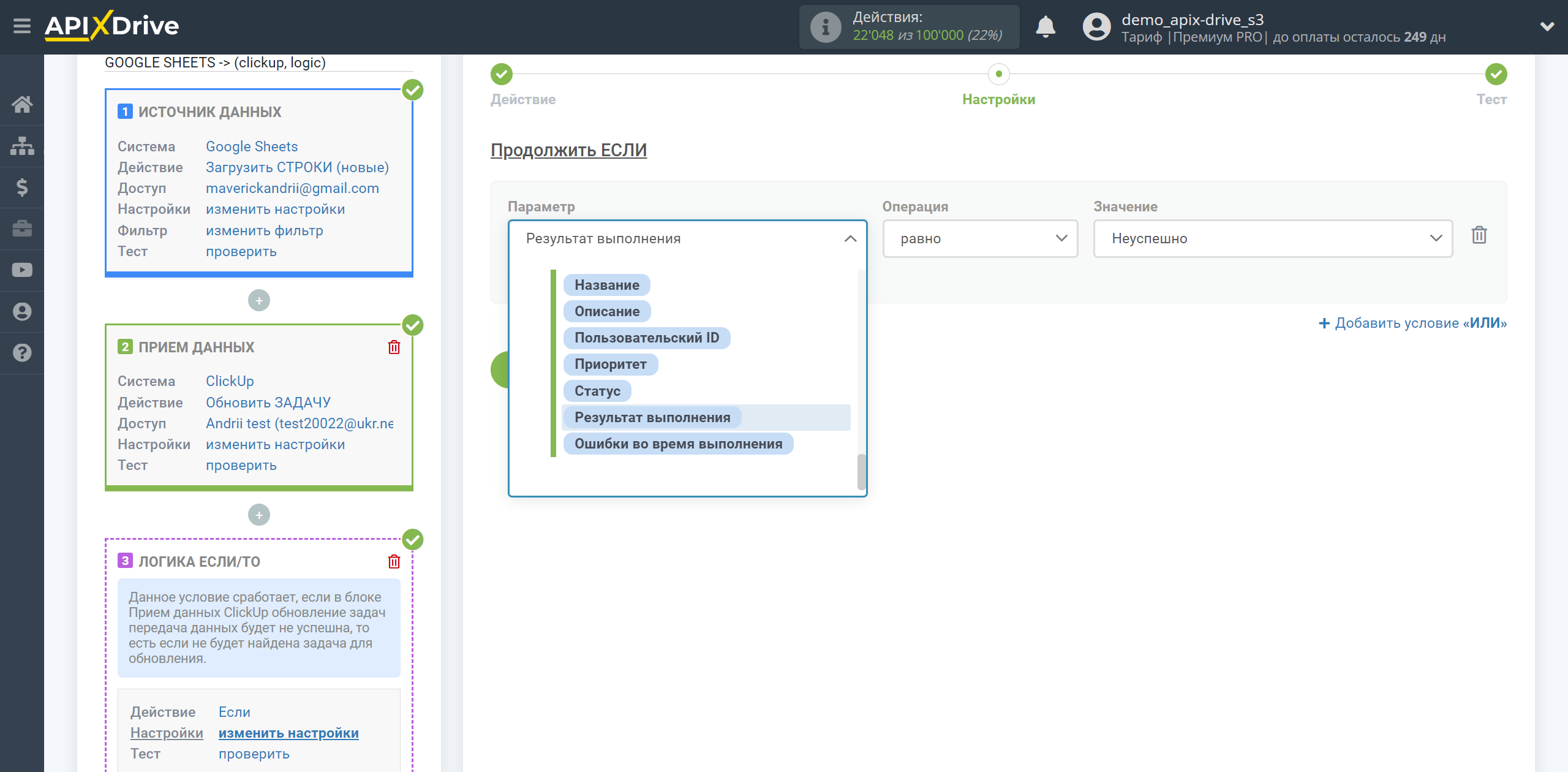Expand the Параметр dropdown menu
Image resolution: width=1568 pixels, height=772 pixels.
[687, 238]
